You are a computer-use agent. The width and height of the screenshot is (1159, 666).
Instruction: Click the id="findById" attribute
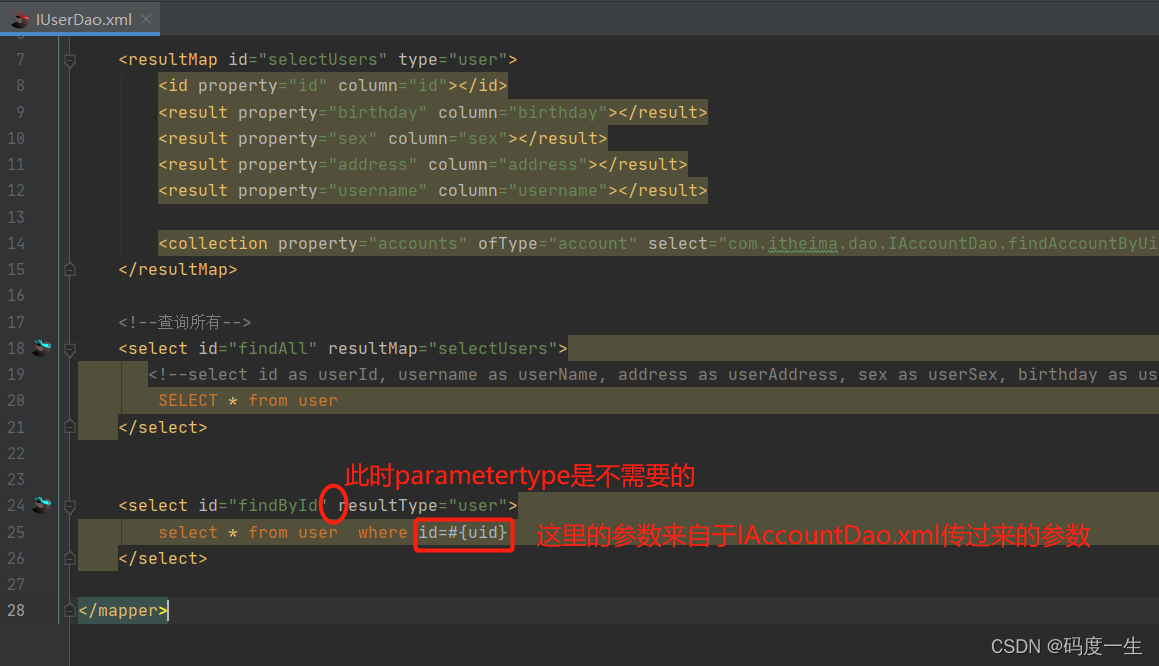coord(262,506)
